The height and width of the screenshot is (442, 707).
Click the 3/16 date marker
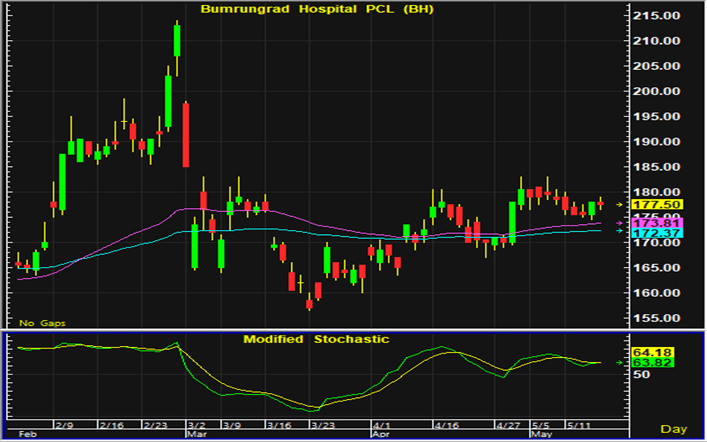[278, 426]
